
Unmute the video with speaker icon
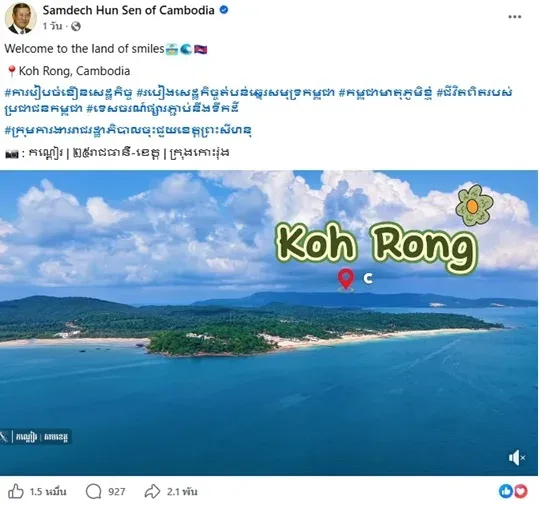(517, 458)
